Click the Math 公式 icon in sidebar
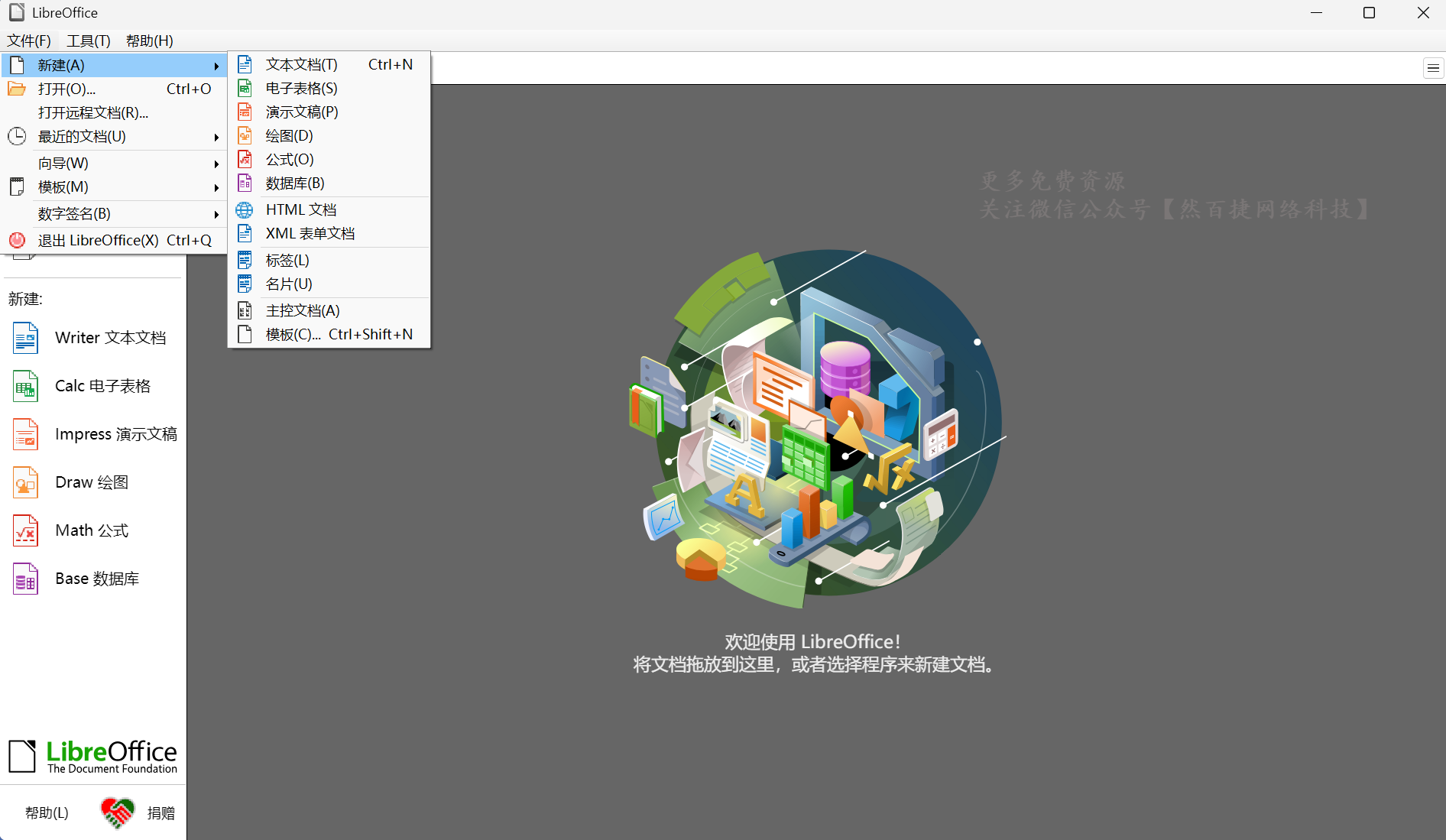The width and height of the screenshot is (1446, 840). (x=25, y=530)
